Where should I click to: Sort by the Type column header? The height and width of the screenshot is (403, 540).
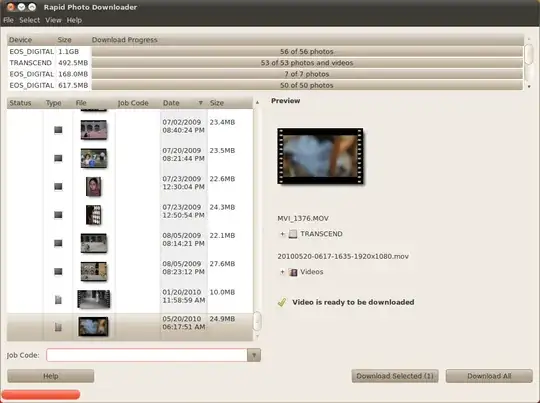[58, 103]
